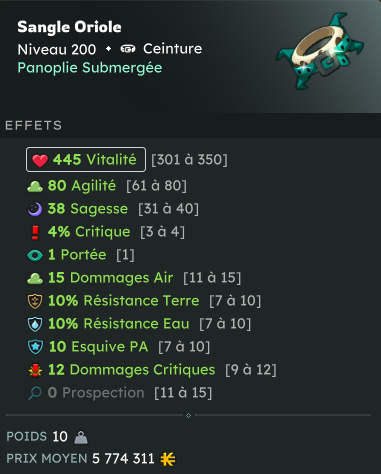
Task: Click the Prospection magnifying glass icon
Action: (35, 393)
